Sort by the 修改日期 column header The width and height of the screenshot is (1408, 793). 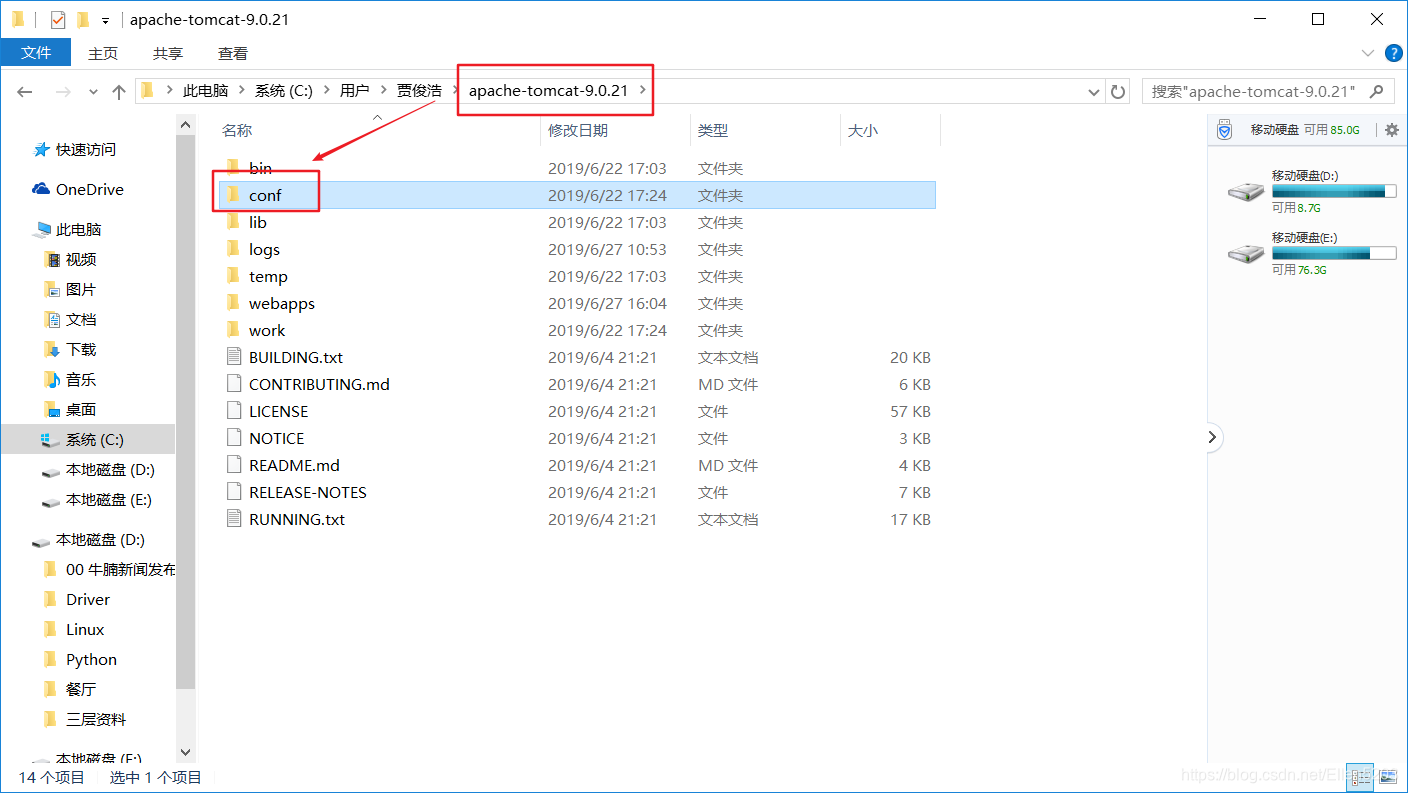pyautogui.click(x=578, y=131)
